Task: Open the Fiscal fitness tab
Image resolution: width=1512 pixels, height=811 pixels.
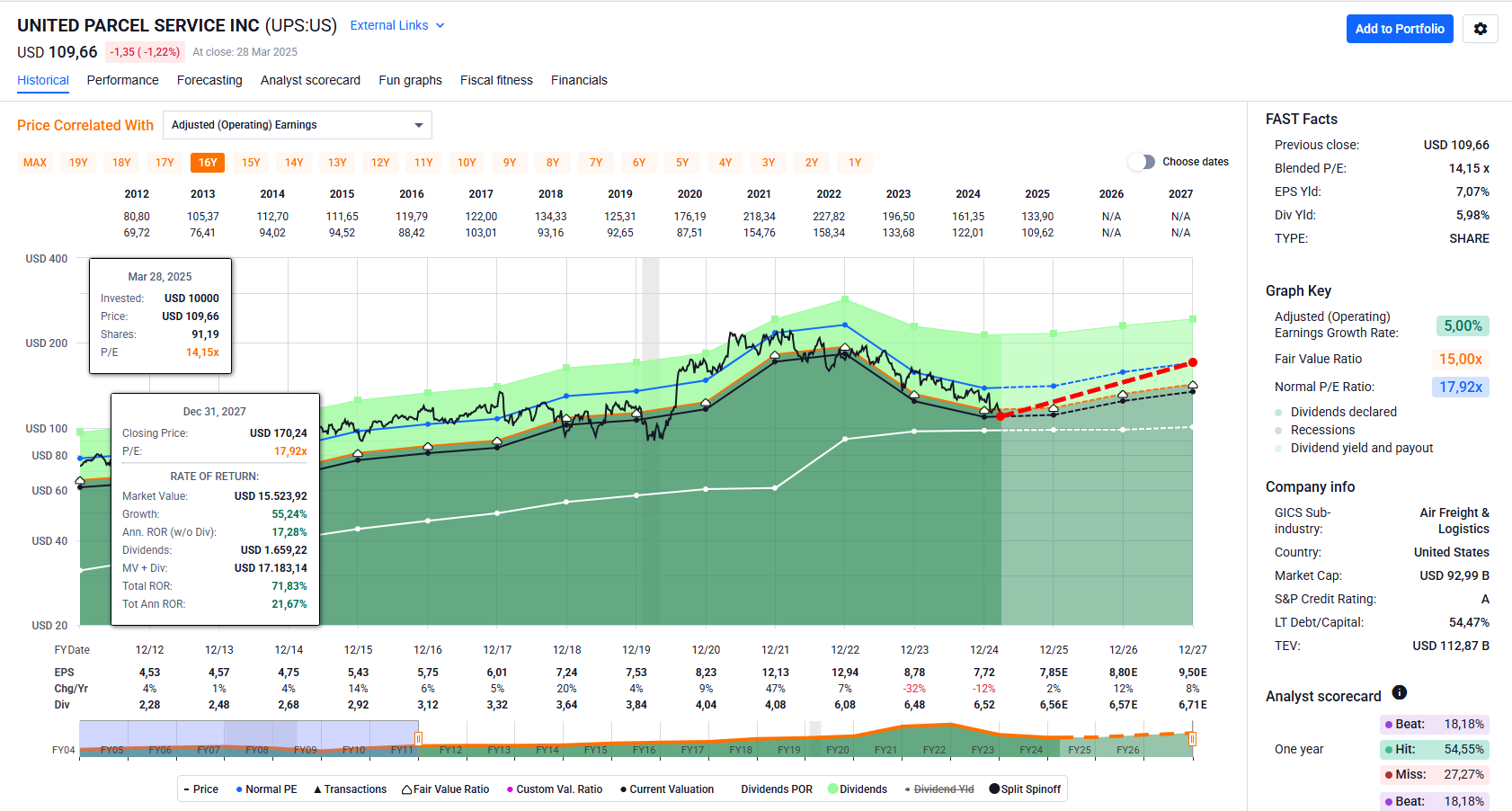Action: click(x=496, y=80)
